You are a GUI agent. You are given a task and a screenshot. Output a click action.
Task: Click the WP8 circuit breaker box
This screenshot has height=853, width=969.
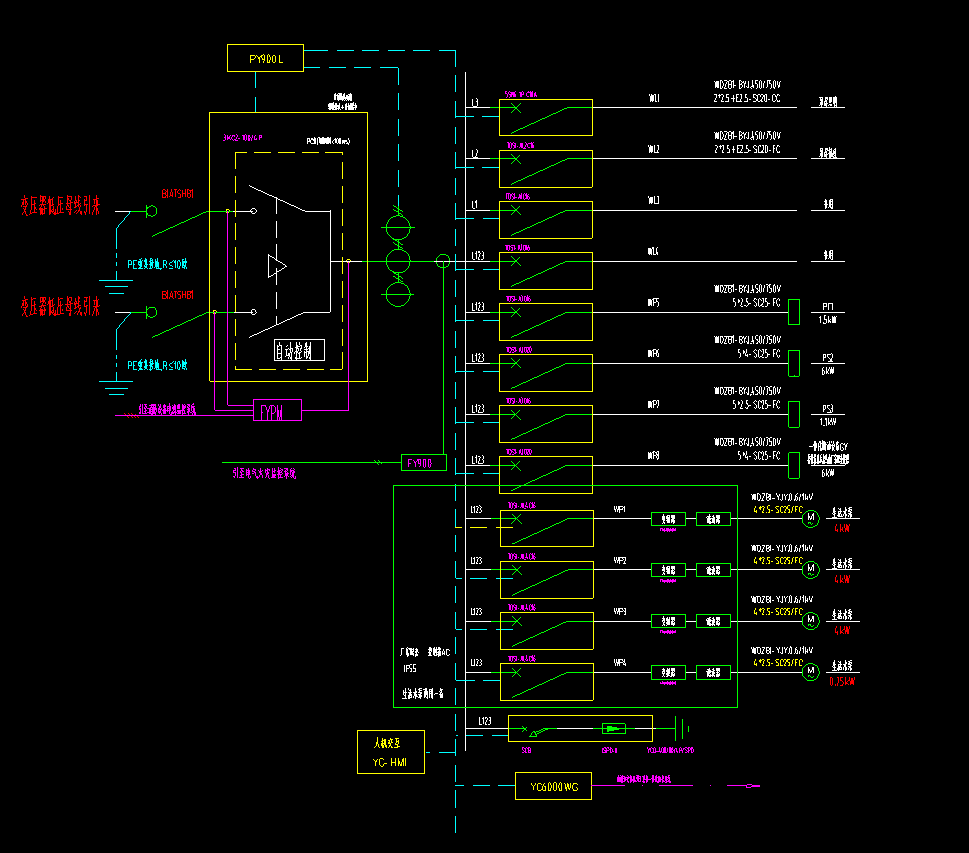(545, 474)
